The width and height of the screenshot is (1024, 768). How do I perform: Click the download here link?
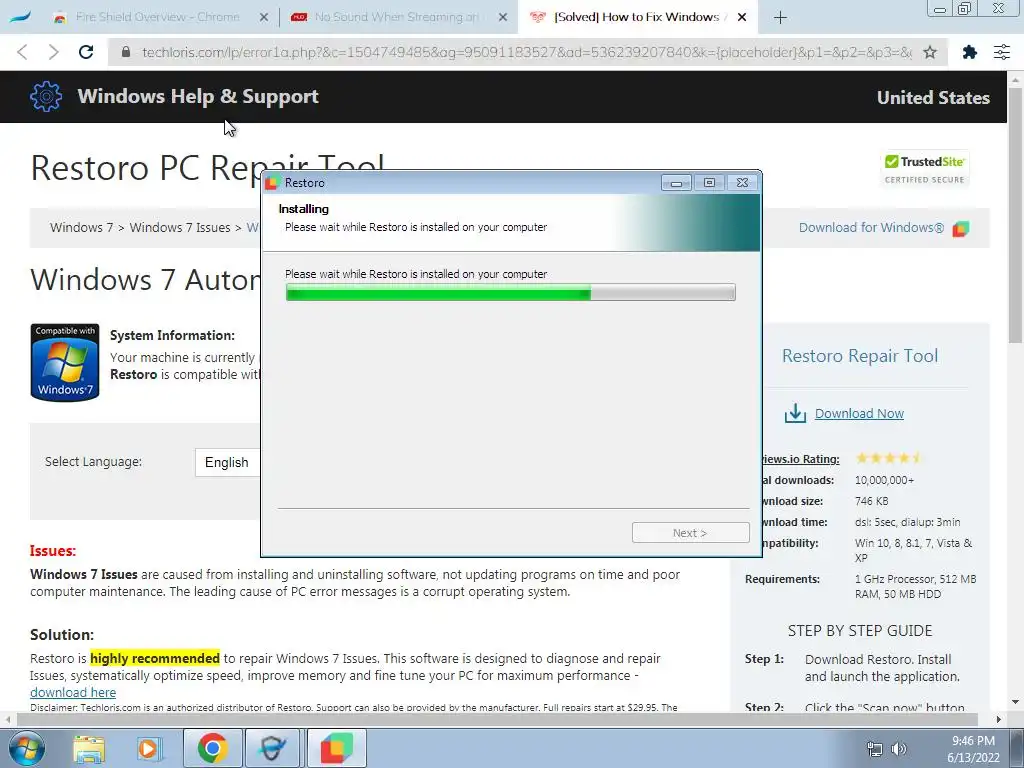(73, 692)
